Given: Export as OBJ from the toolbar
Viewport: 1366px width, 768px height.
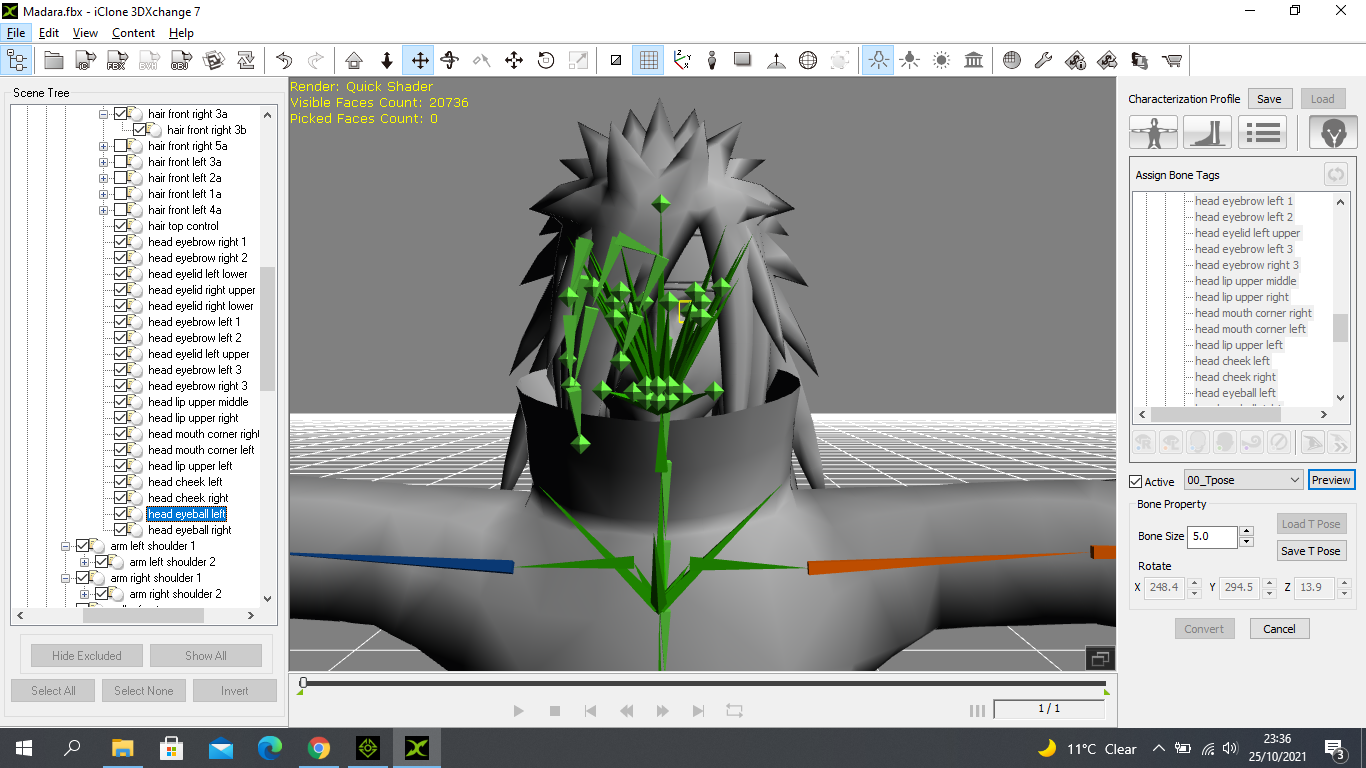Looking at the screenshot, I should pyautogui.click(x=181, y=61).
